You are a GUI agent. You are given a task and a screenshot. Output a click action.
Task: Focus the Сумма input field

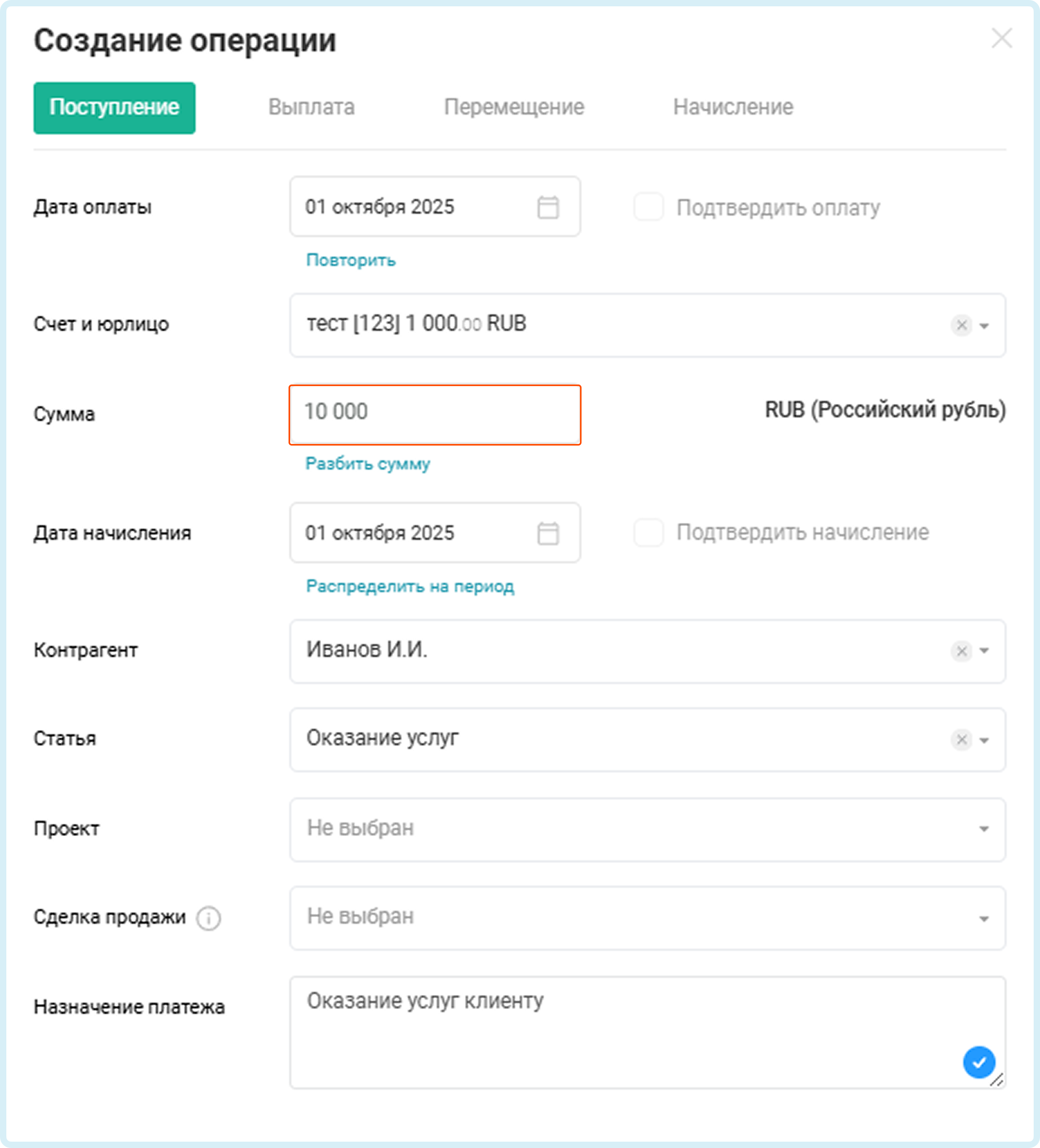coord(435,415)
